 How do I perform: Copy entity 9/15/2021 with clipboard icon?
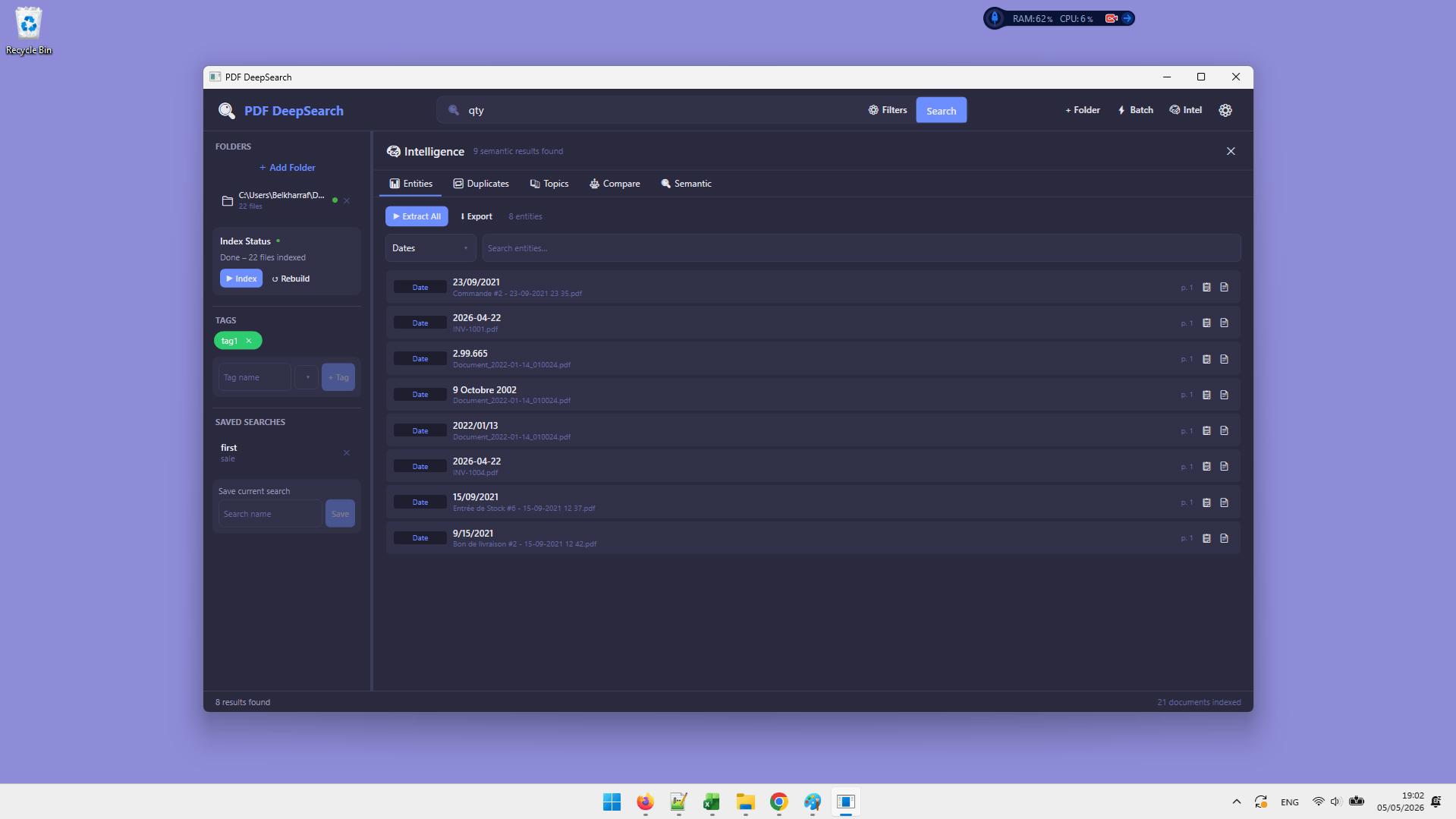point(1206,538)
